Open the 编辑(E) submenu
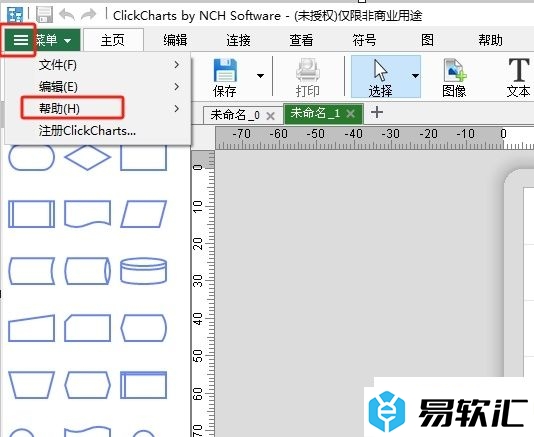 point(98,87)
